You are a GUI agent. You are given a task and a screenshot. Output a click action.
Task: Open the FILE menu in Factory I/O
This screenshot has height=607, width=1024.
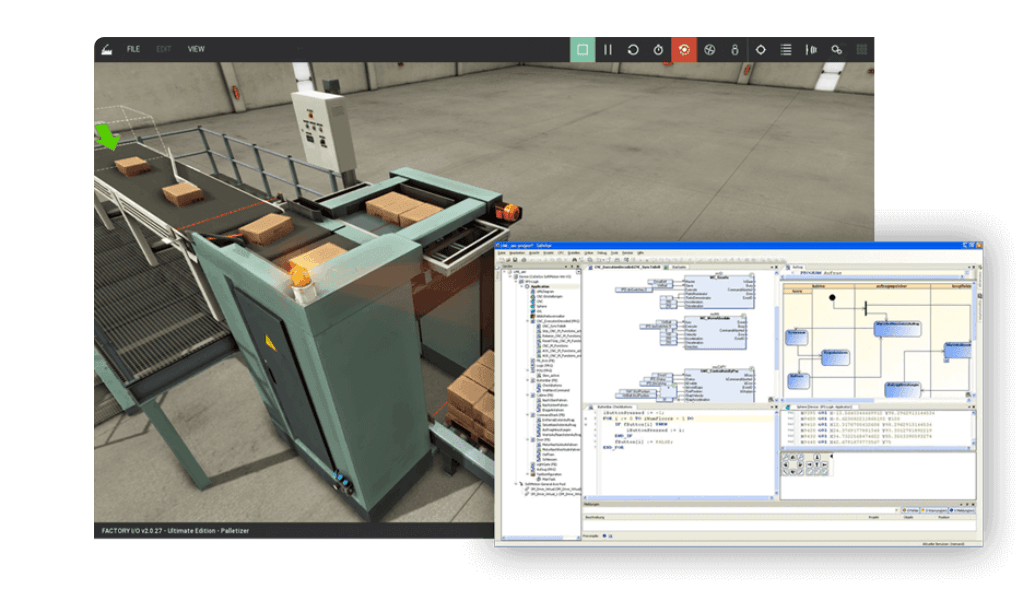coord(133,49)
